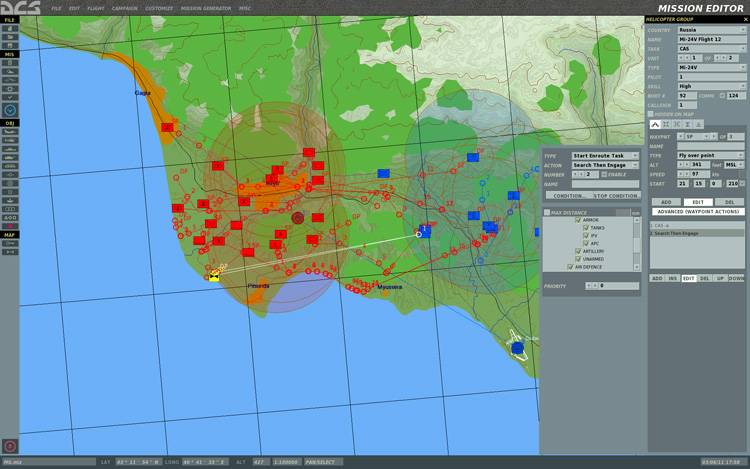Click the checkmark options icon under MIS
This screenshot has height=469, width=750.
click(x=10, y=97)
